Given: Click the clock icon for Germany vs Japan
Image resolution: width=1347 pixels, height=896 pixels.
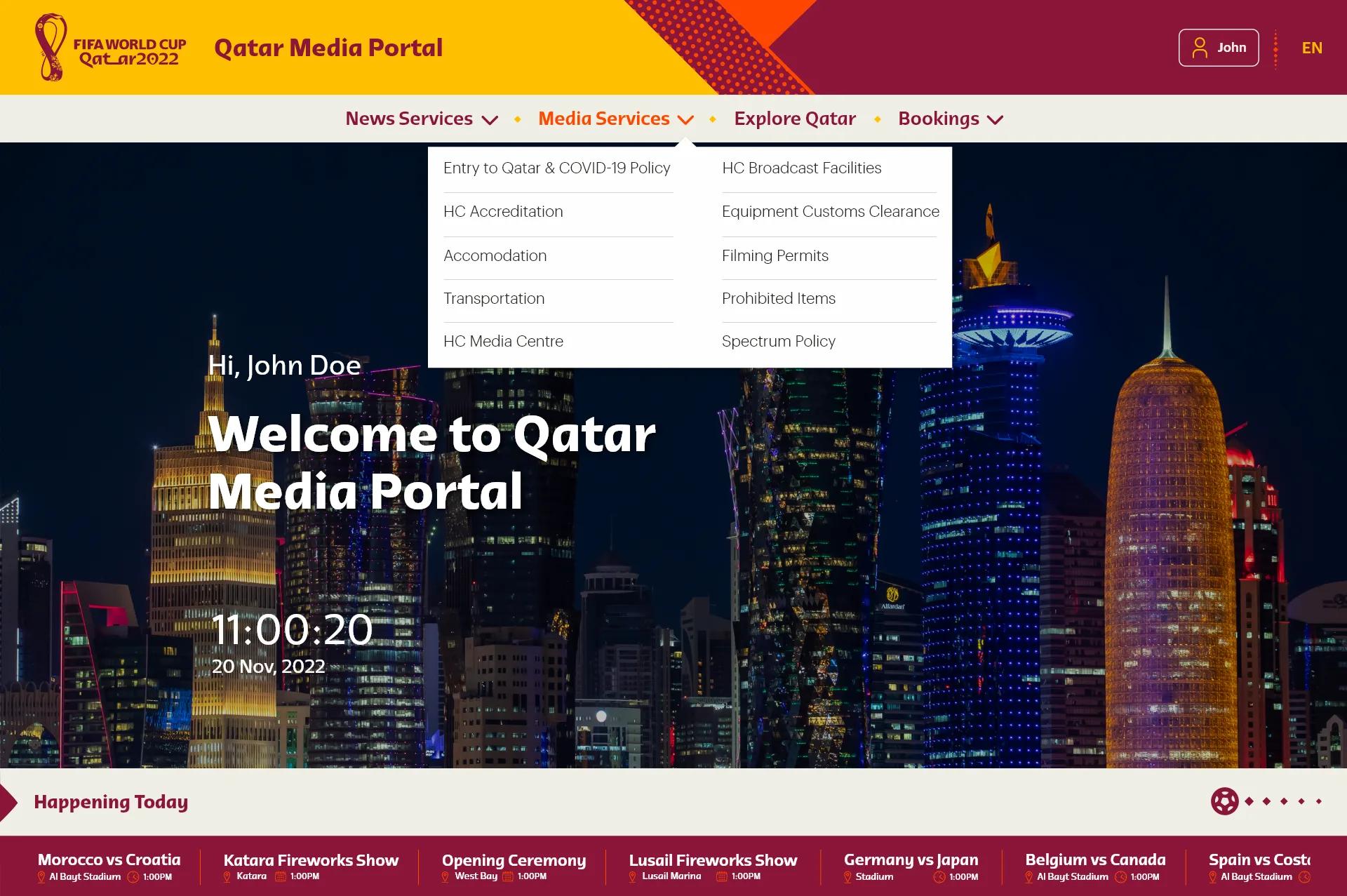Looking at the screenshot, I should [939, 877].
